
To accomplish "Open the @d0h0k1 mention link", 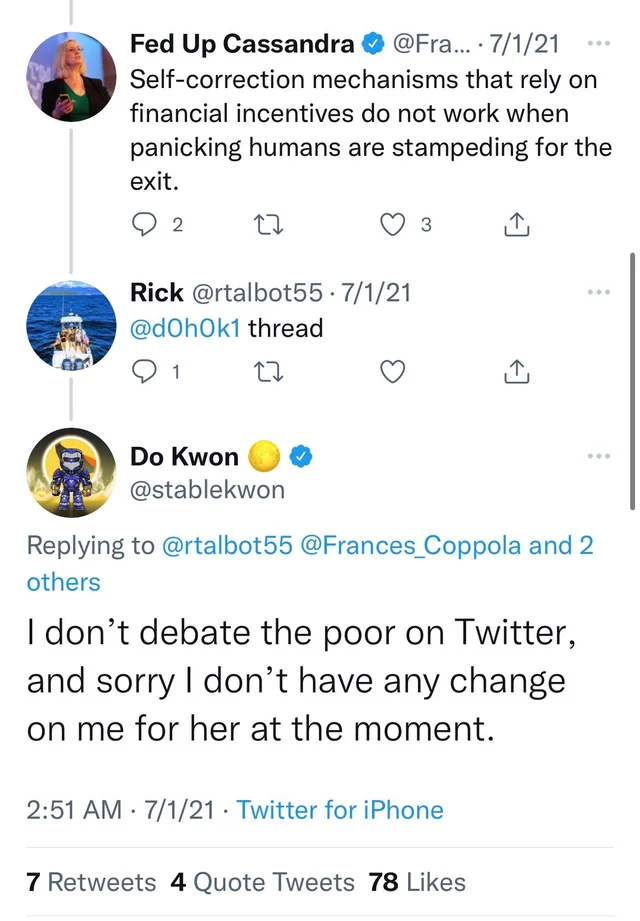I will coord(185,328).
